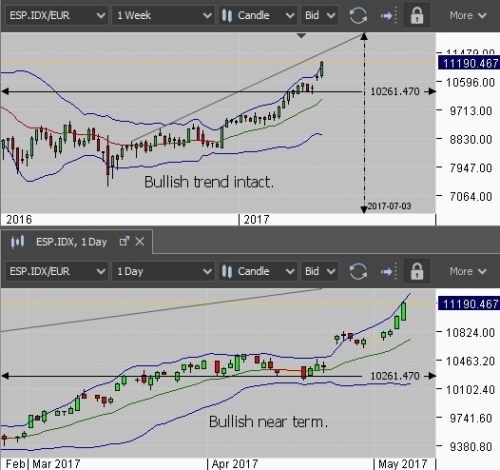Undock the ESP.IDX 1 Day chart panel

(x=124, y=241)
